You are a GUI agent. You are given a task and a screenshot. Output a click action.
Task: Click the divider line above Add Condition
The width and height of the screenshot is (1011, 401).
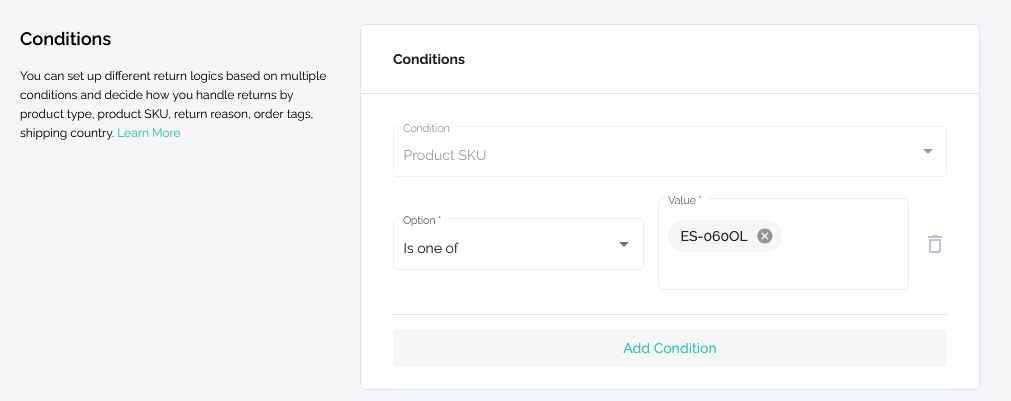click(669, 315)
